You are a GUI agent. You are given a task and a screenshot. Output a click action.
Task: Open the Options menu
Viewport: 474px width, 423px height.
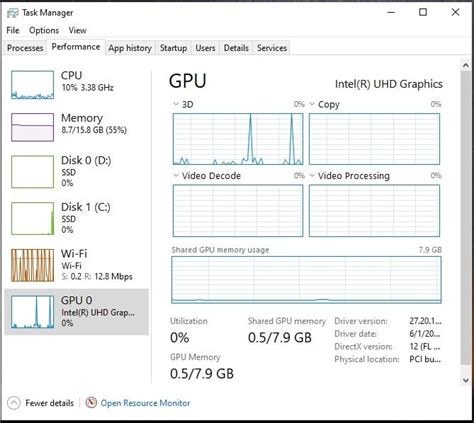point(44,30)
